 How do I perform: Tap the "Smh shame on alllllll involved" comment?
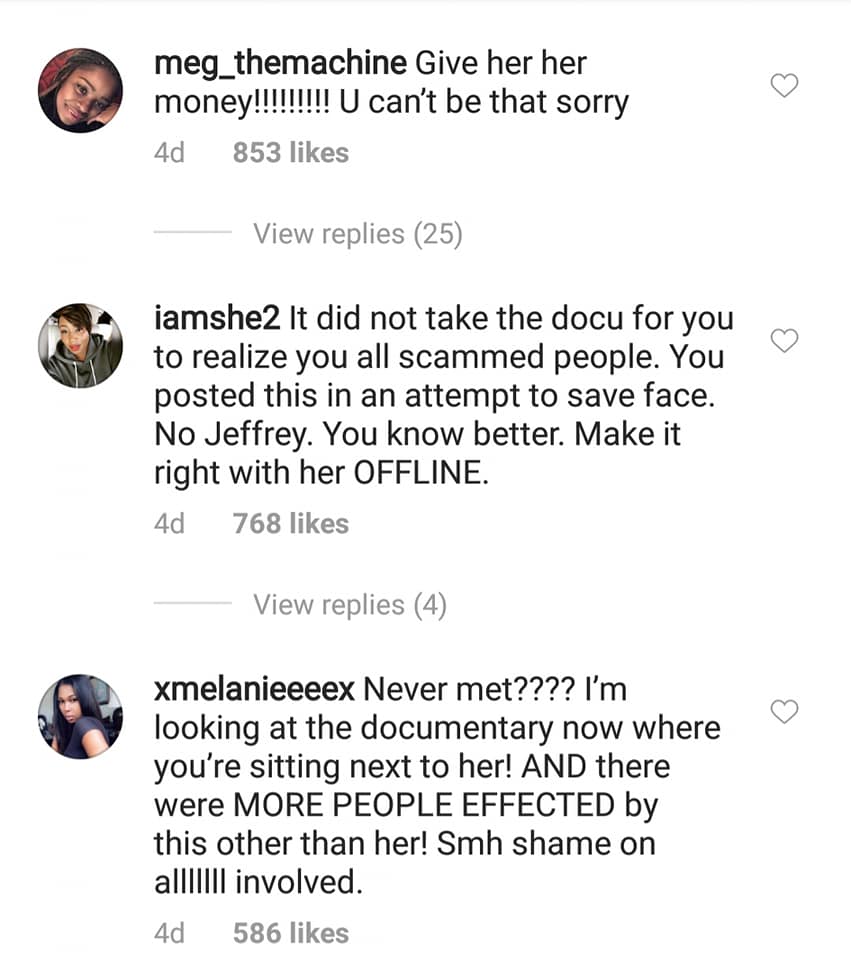point(404,862)
